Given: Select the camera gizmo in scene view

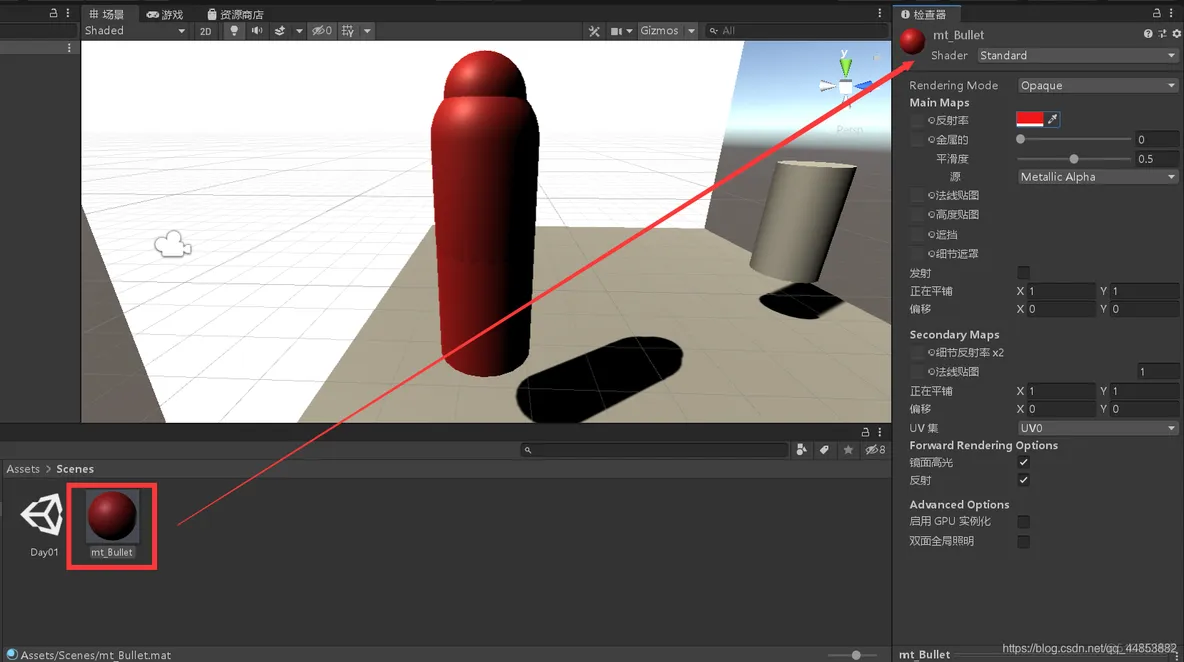Looking at the screenshot, I should click(173, 245).
